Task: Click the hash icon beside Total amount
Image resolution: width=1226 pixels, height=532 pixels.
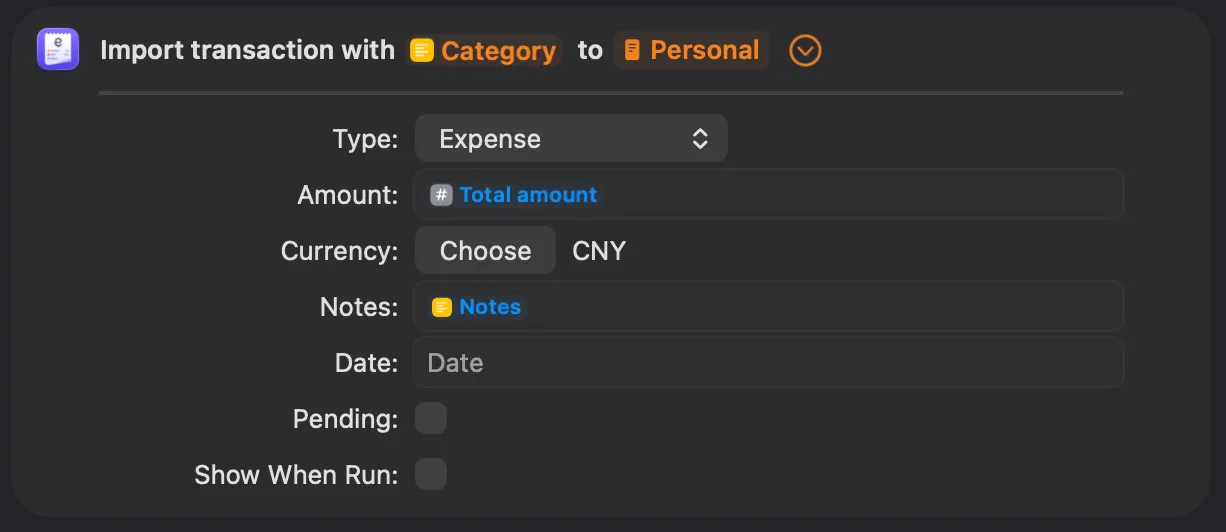Action: point(441,195)
